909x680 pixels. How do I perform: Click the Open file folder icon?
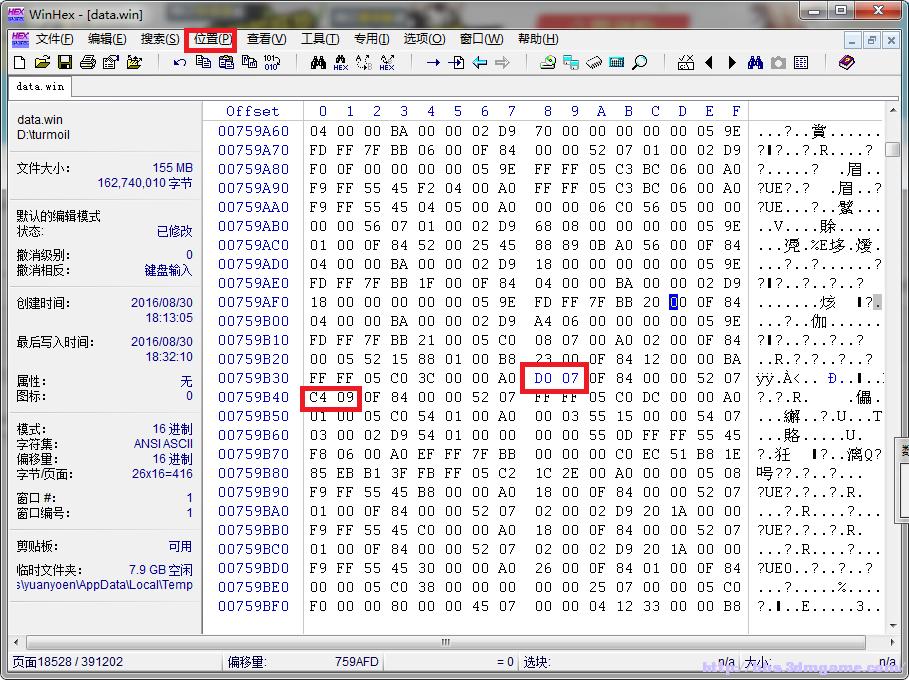pyautogui.click(x=41, y=62)
